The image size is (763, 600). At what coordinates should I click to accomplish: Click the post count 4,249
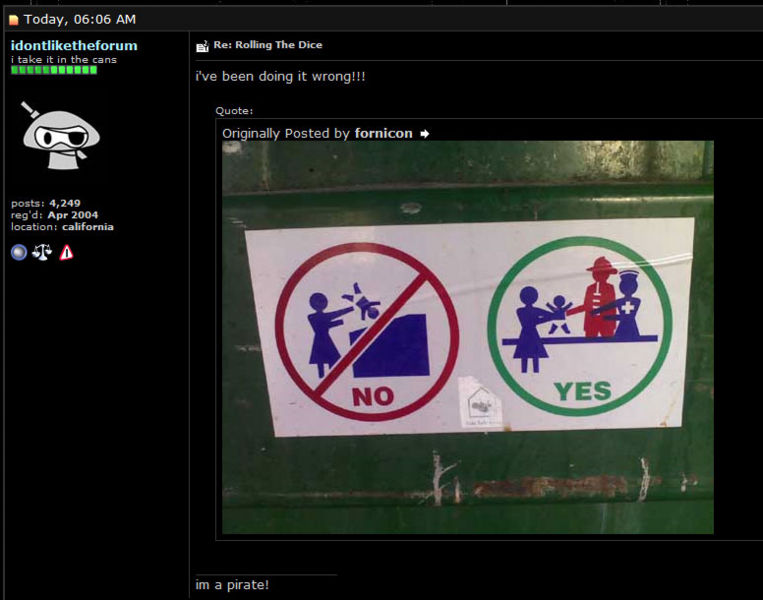tap(64, 203)
